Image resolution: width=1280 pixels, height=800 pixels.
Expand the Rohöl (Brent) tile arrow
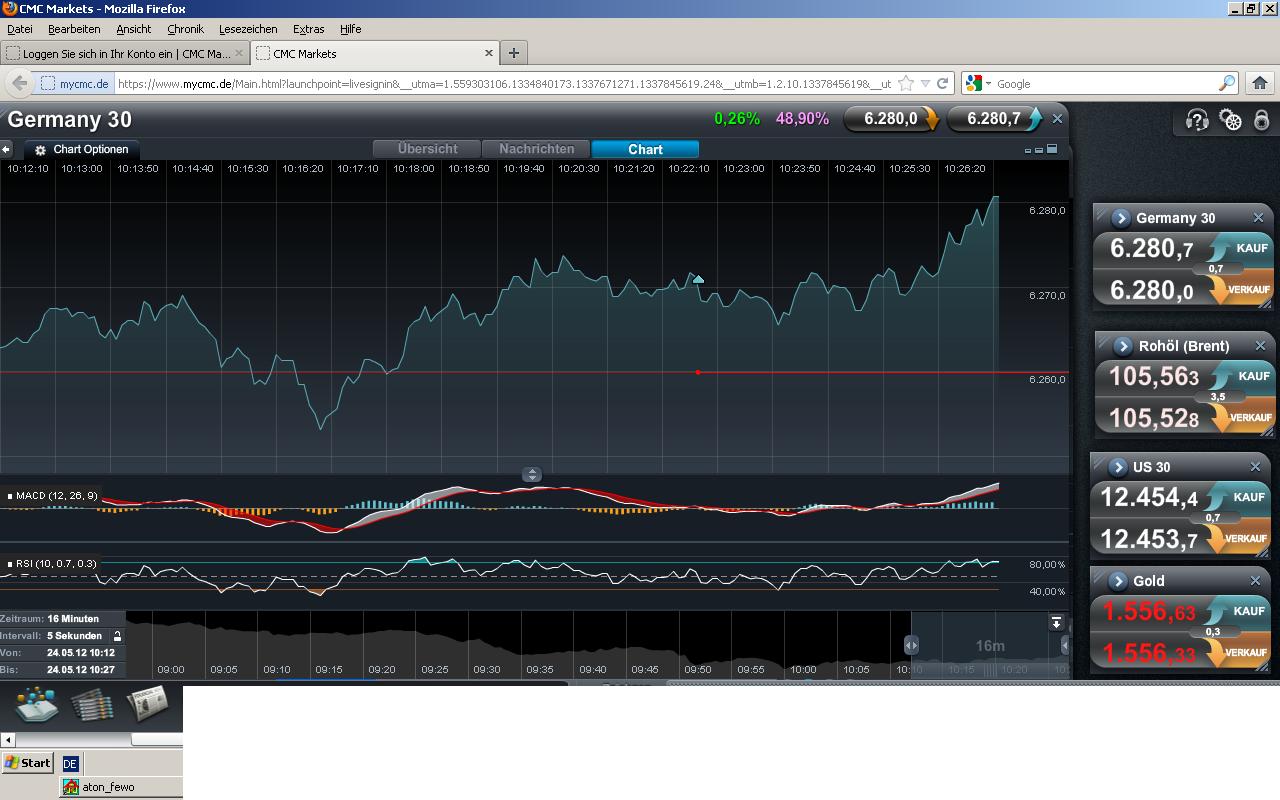pyautogui.click(x=1122, y=346)
